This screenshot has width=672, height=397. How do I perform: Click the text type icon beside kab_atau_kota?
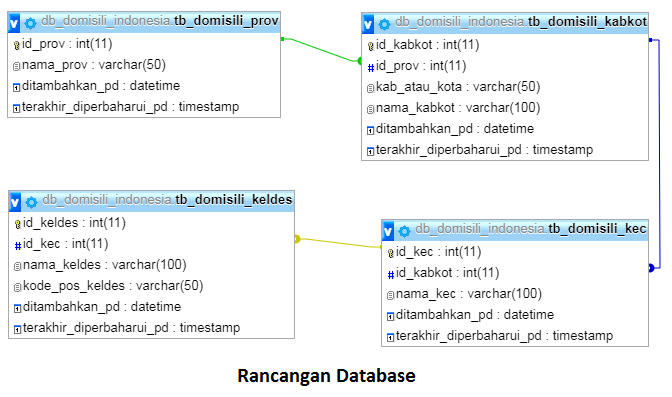pos(371,88)
